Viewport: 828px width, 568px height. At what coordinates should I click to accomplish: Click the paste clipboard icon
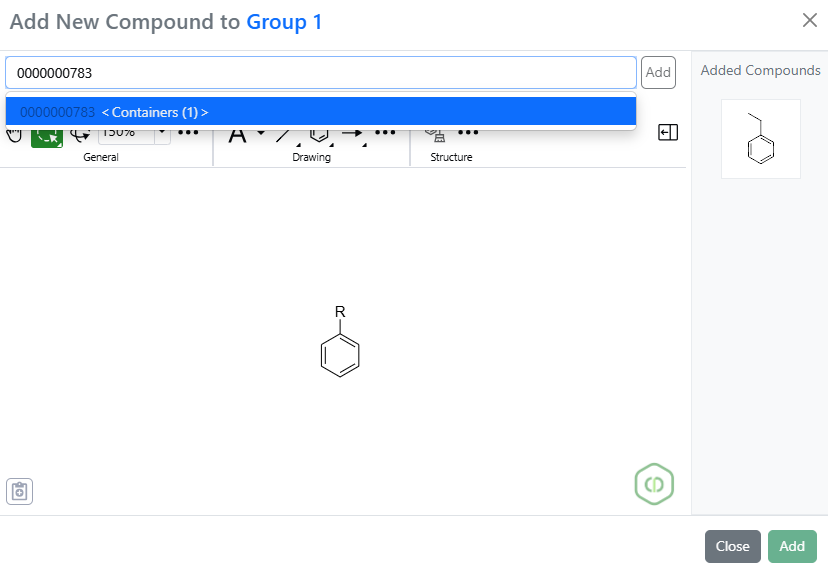coord(20,491)
